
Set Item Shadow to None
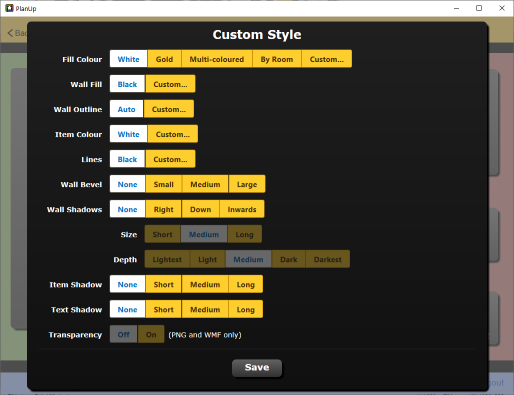coord(127,284)
